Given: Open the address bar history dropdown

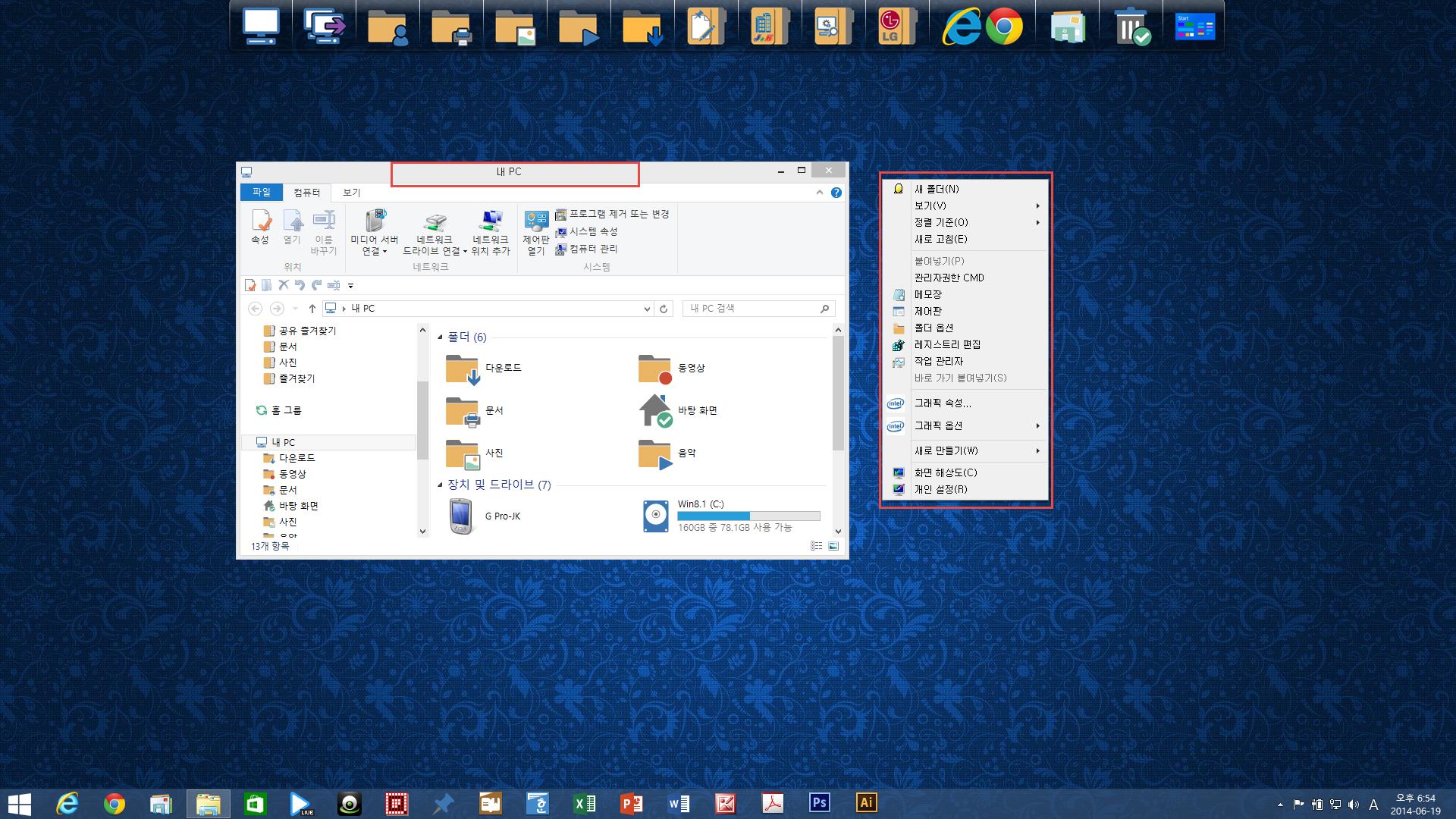Looking at the screenshot, I should tap(647, 309).
